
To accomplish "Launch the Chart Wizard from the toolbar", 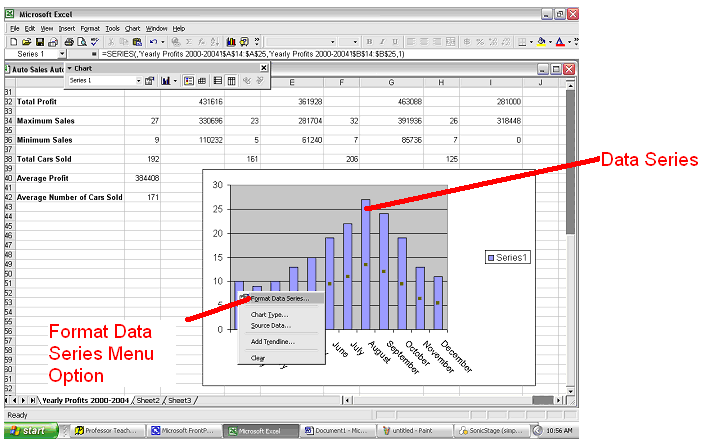I will pos(231,42).
